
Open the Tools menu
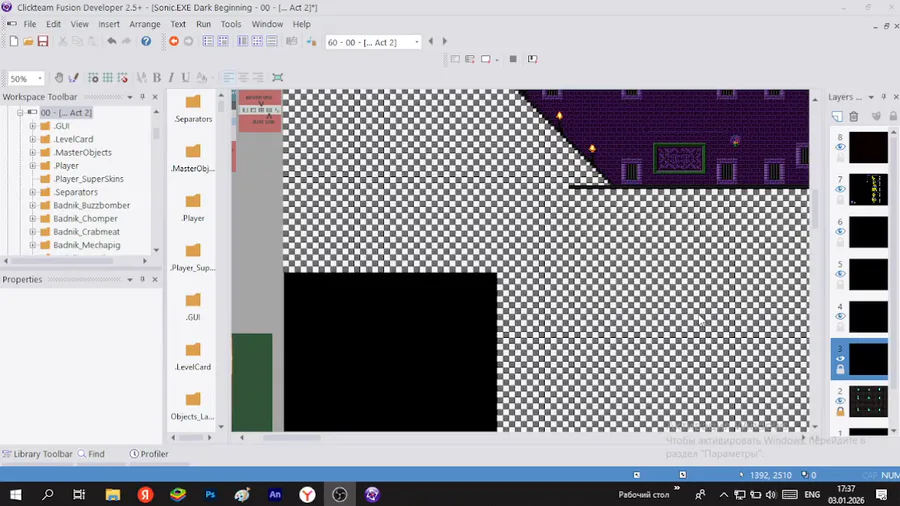[x=231, y=24]
